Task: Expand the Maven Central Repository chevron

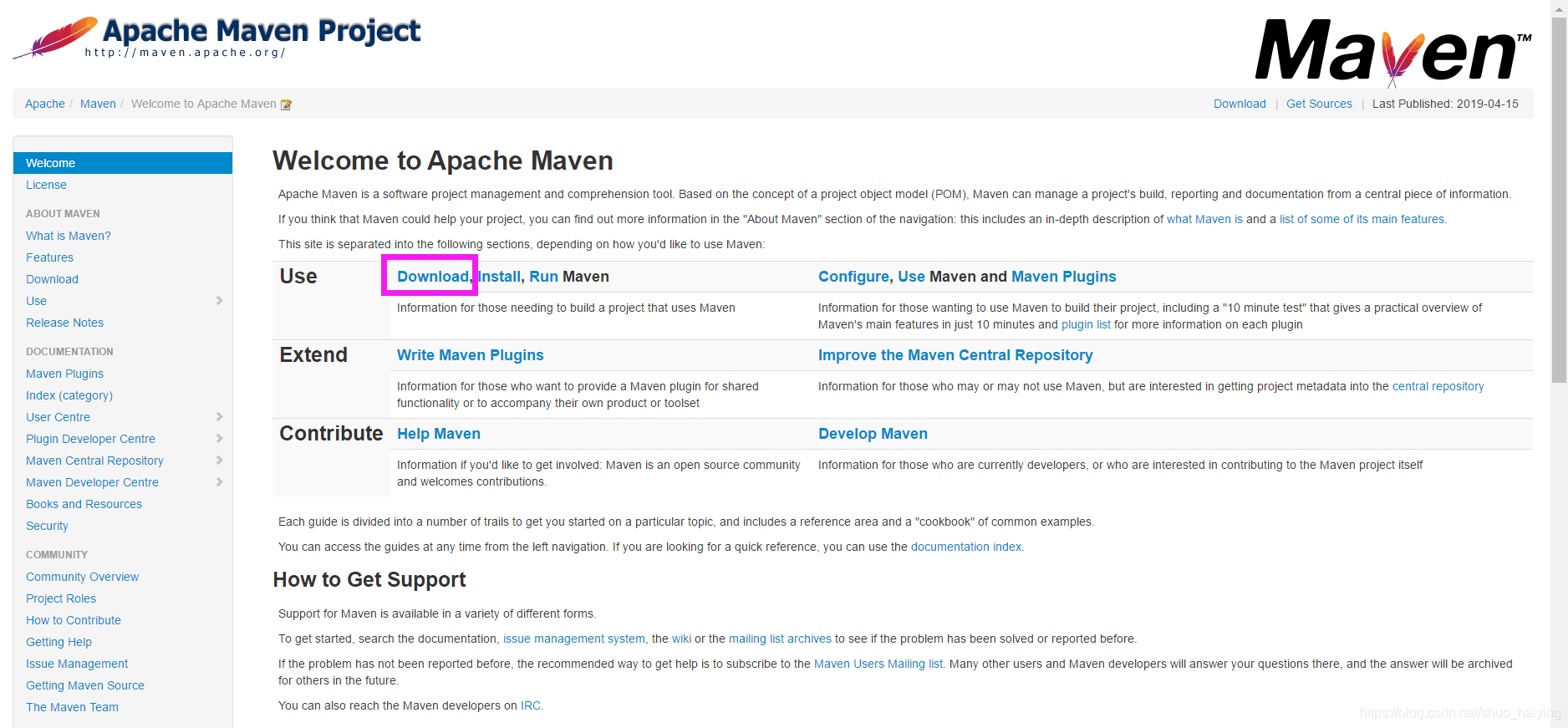Action: click(220, 461)
